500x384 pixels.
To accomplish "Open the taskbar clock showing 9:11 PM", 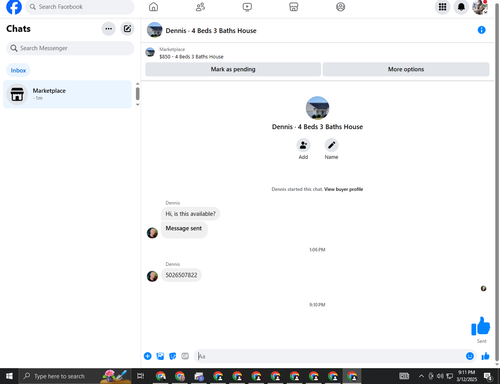I will pos(467,376).
